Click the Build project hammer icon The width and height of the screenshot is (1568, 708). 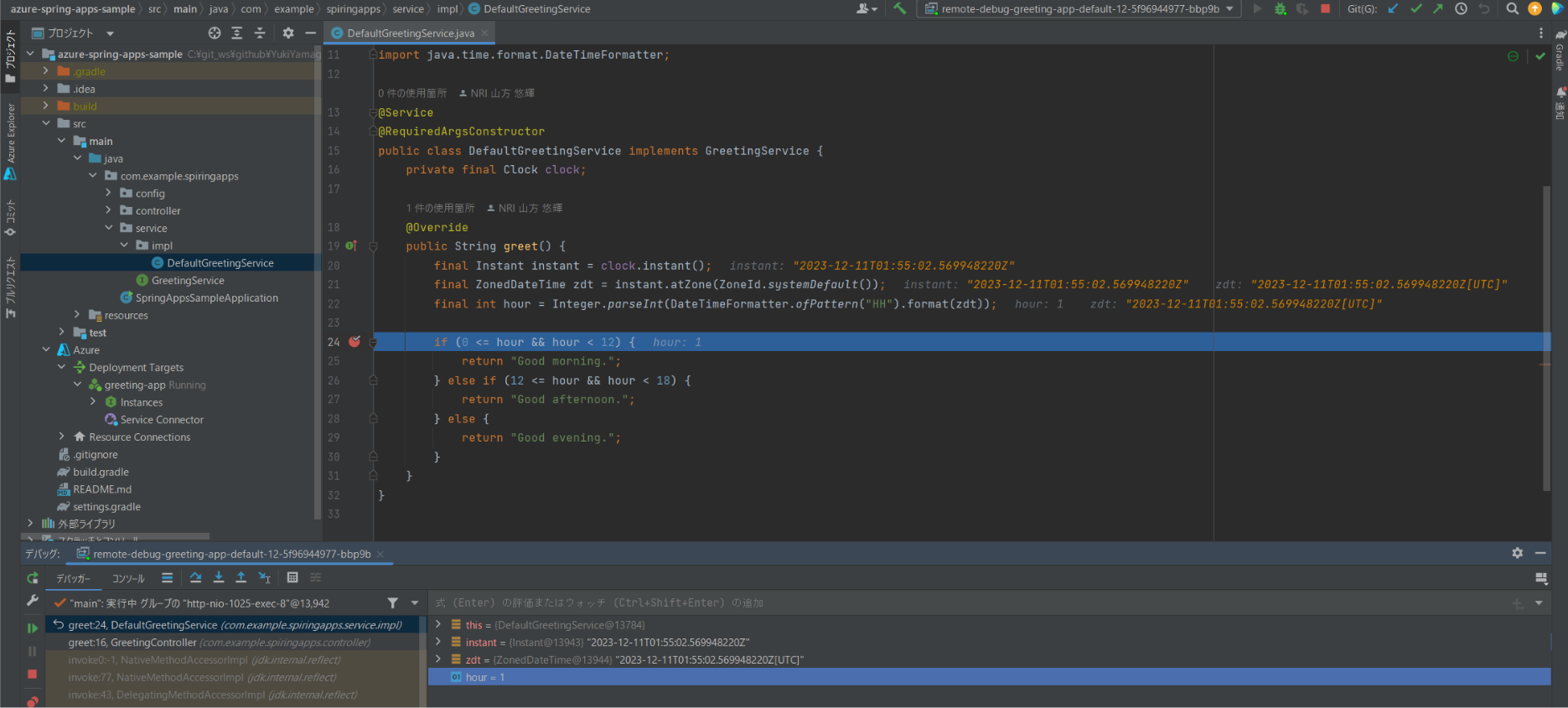pos(899,9)
